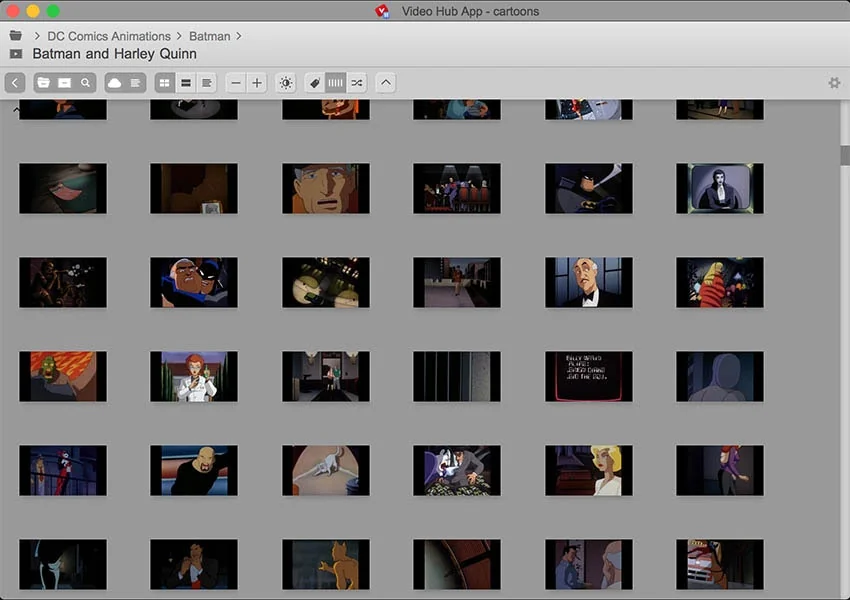Toggle the compact list view
This screenshot has width=850, height=600.
[186, 83]
